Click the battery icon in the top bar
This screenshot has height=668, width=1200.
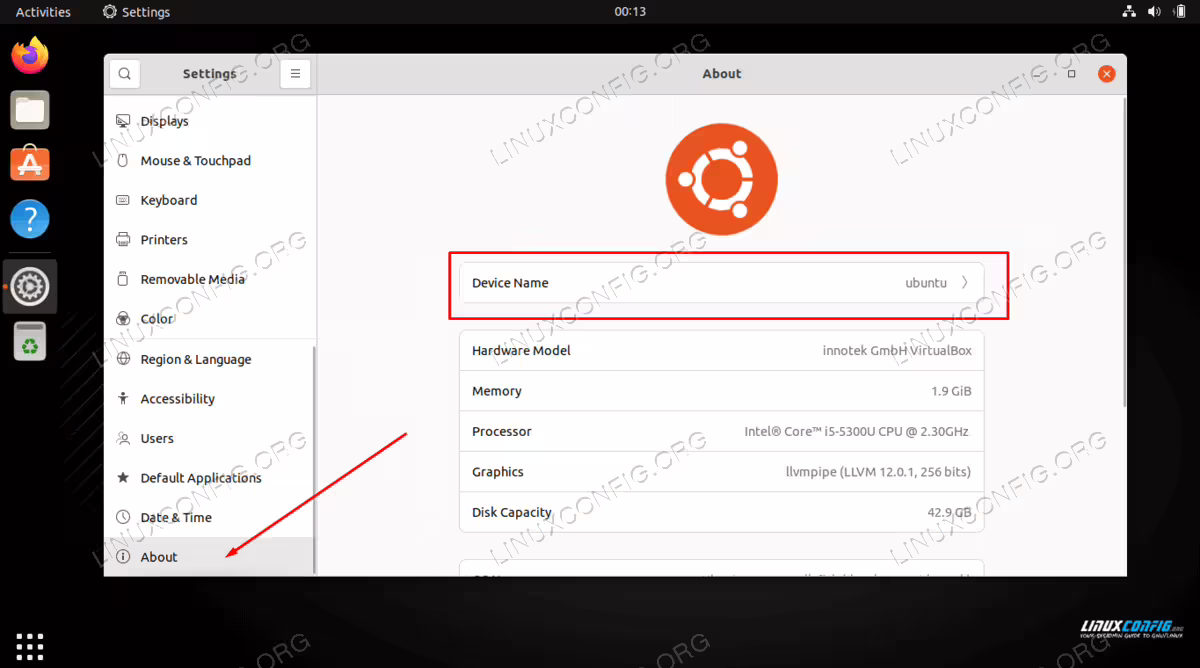(x=1181, y=12)
